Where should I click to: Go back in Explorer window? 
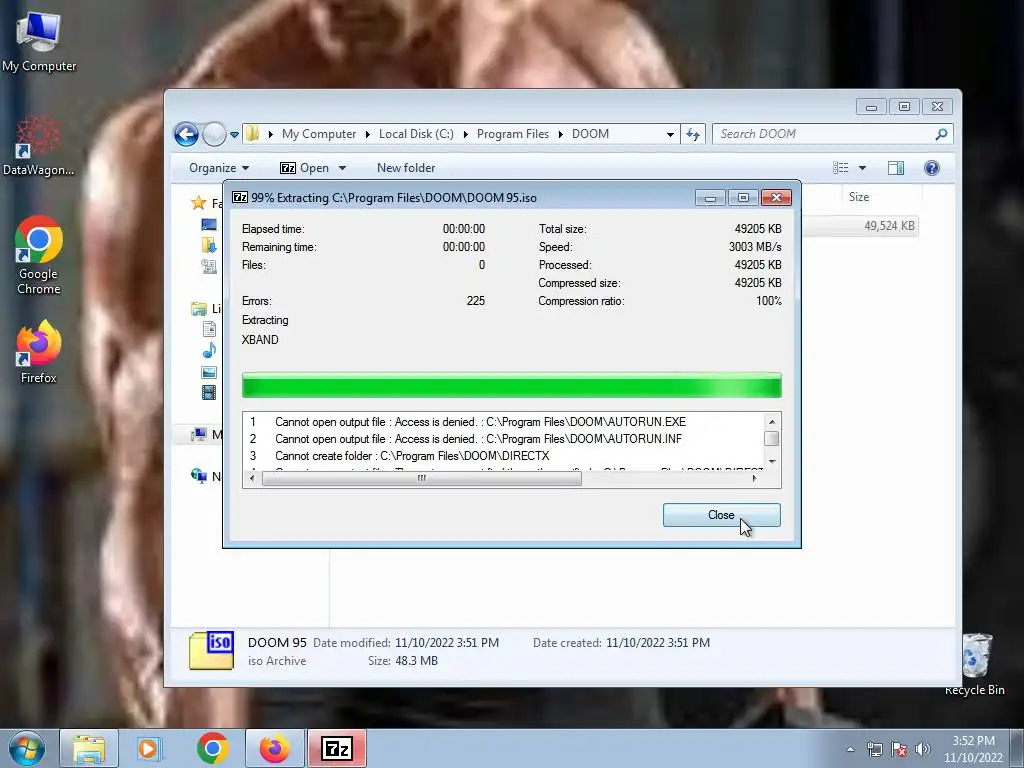coord(186,135)
